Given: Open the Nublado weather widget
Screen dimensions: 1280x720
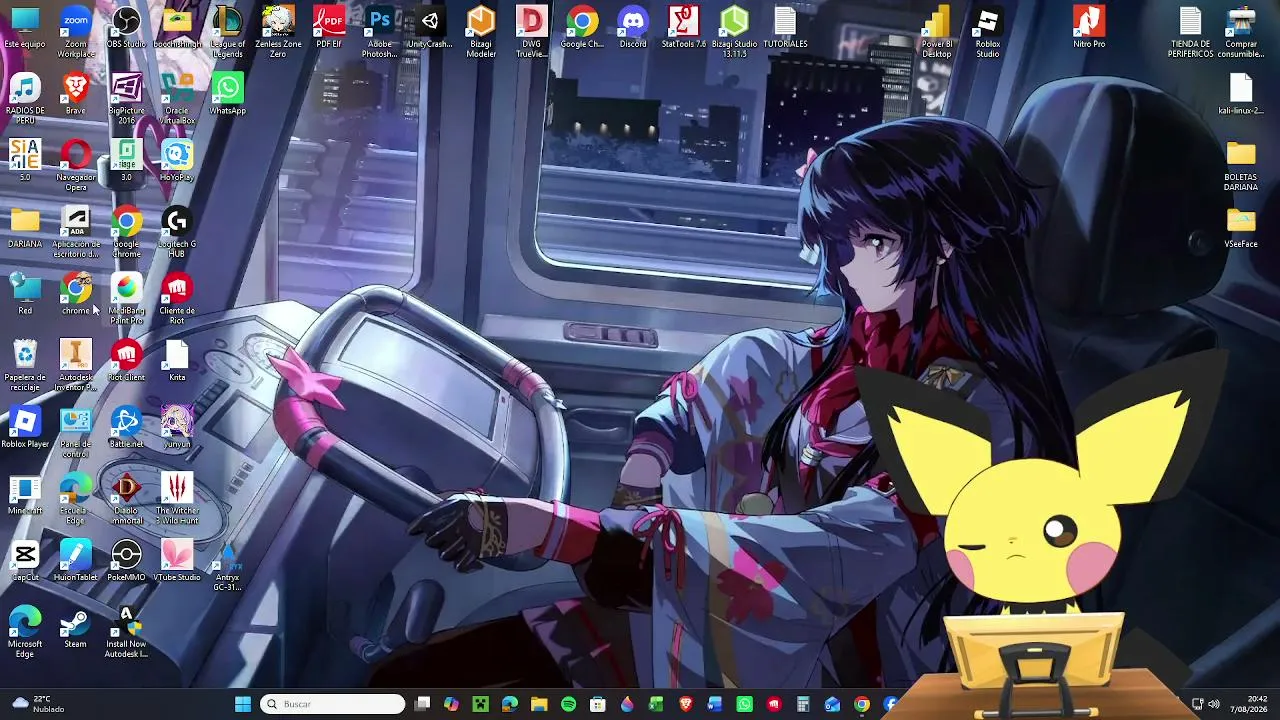Looking at the screenshot, I should point(37,704).
